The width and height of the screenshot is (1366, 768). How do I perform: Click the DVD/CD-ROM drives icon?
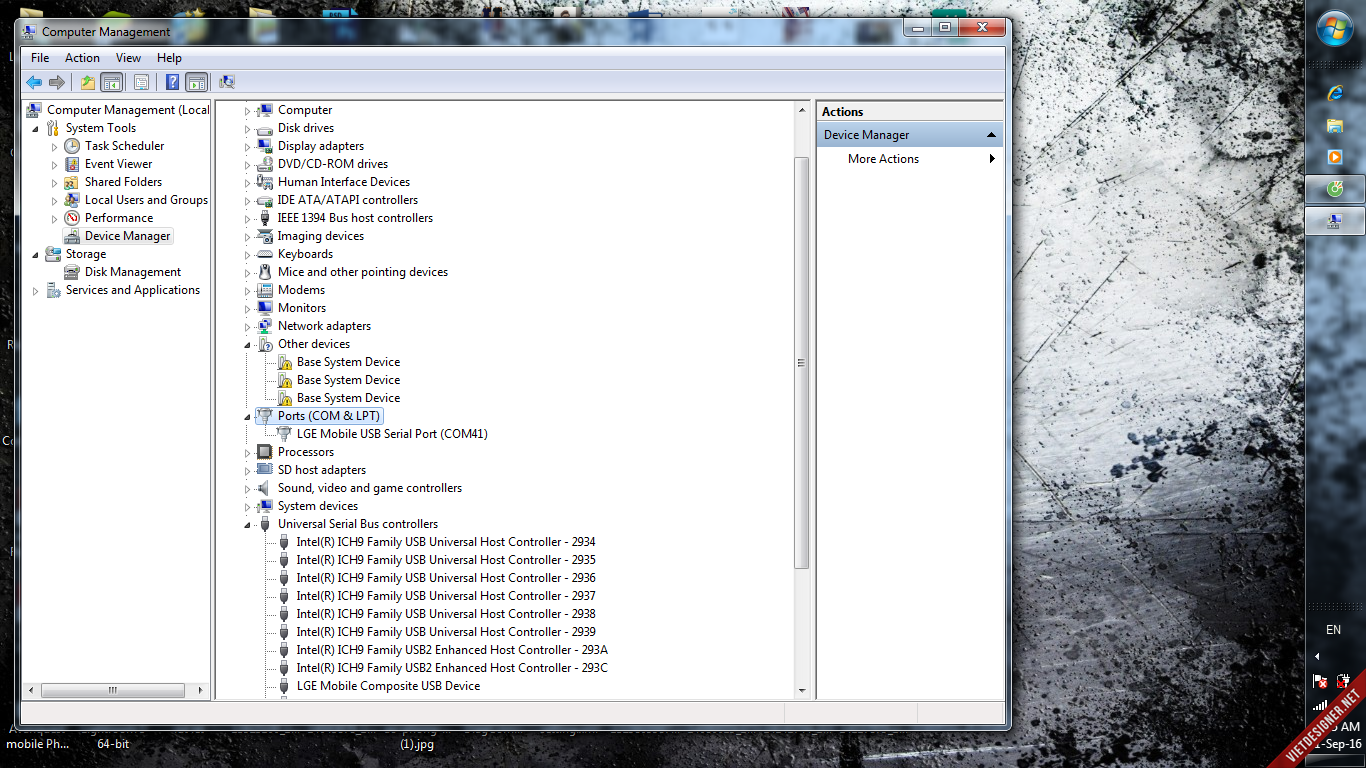pos(265,164)
